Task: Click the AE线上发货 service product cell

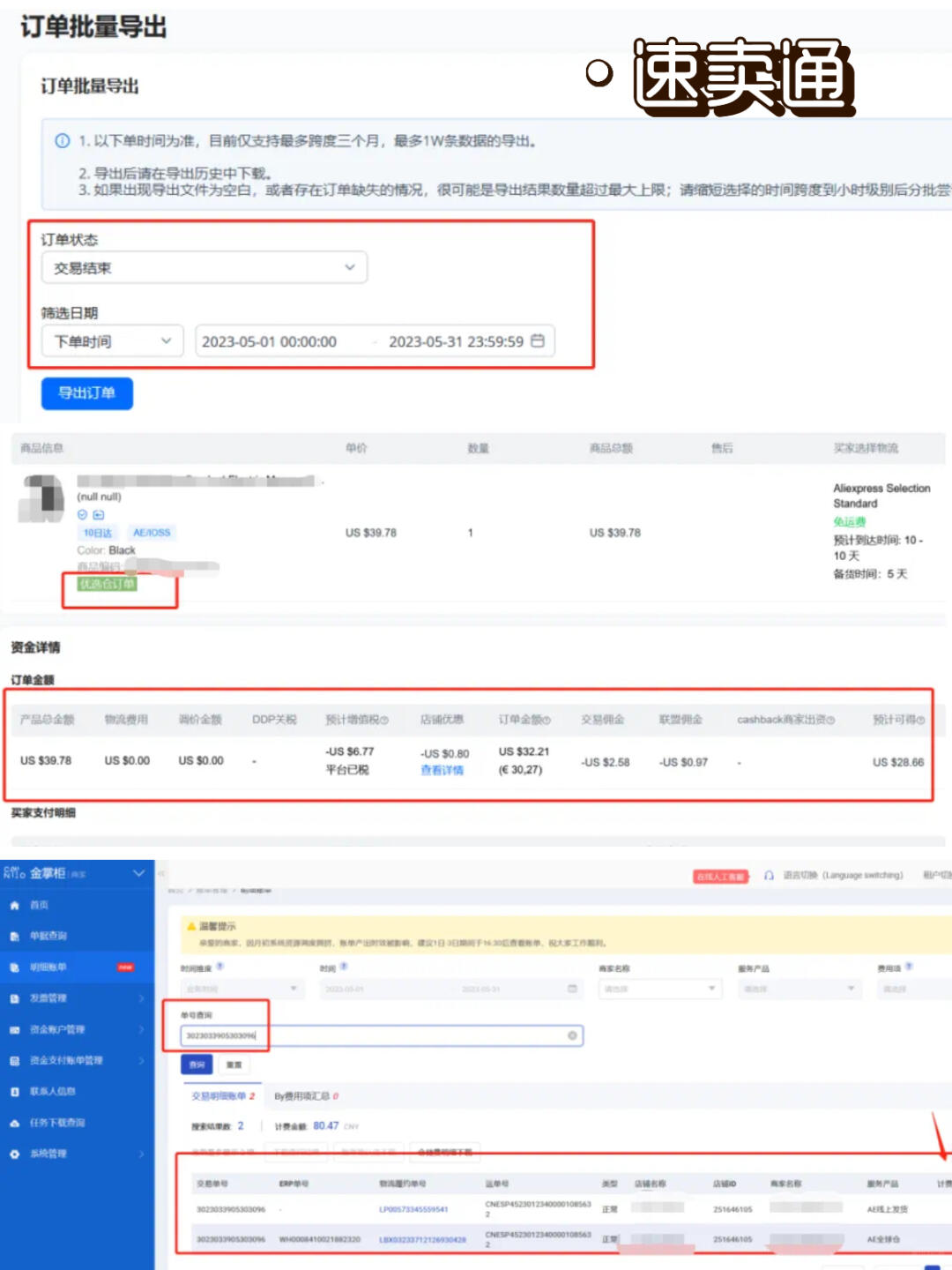Action: (x=887, y=1209)
